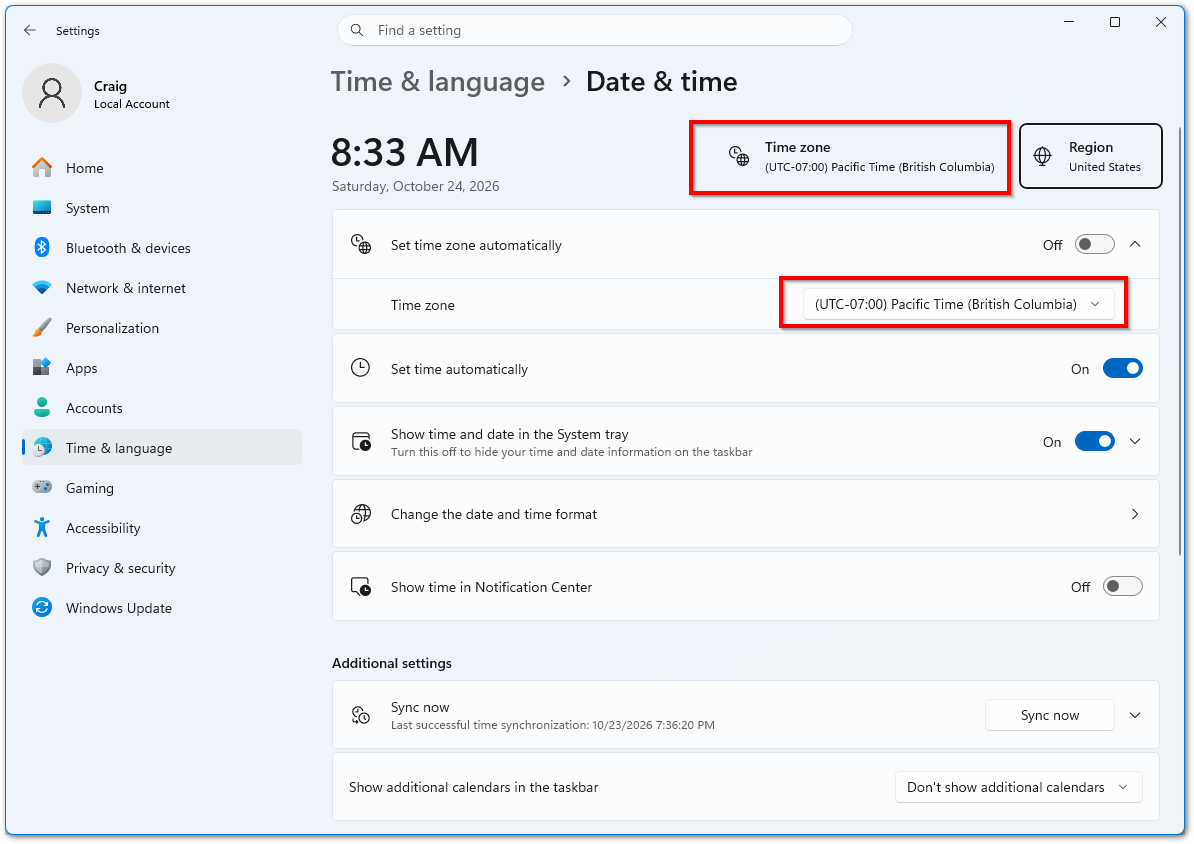Collapse the Set time zone automatically section
Image resolution: width=1194 pixels, height=844 pixels.
(x=1135, y=245)
